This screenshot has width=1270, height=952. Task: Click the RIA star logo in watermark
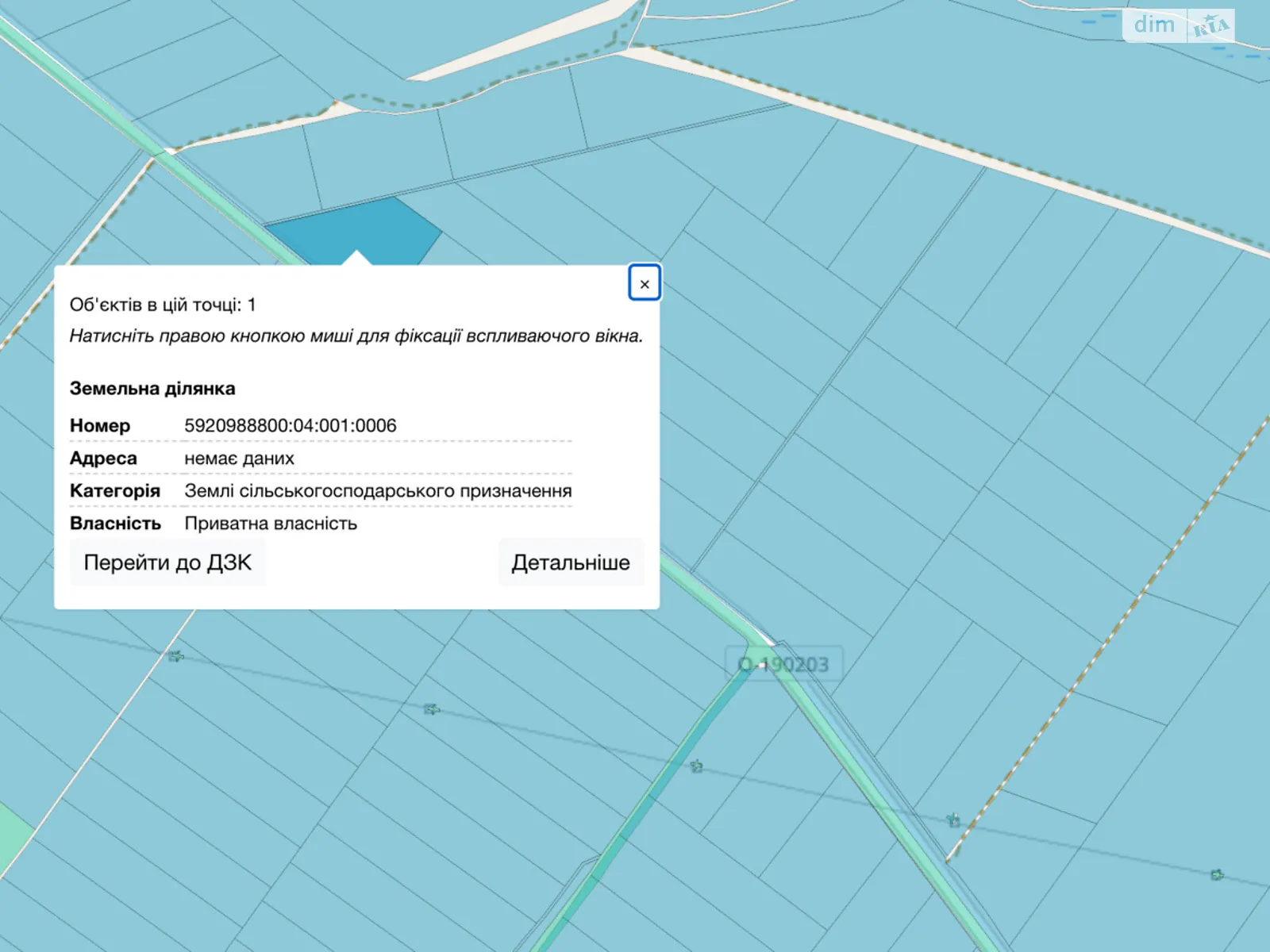point(1210,26)
